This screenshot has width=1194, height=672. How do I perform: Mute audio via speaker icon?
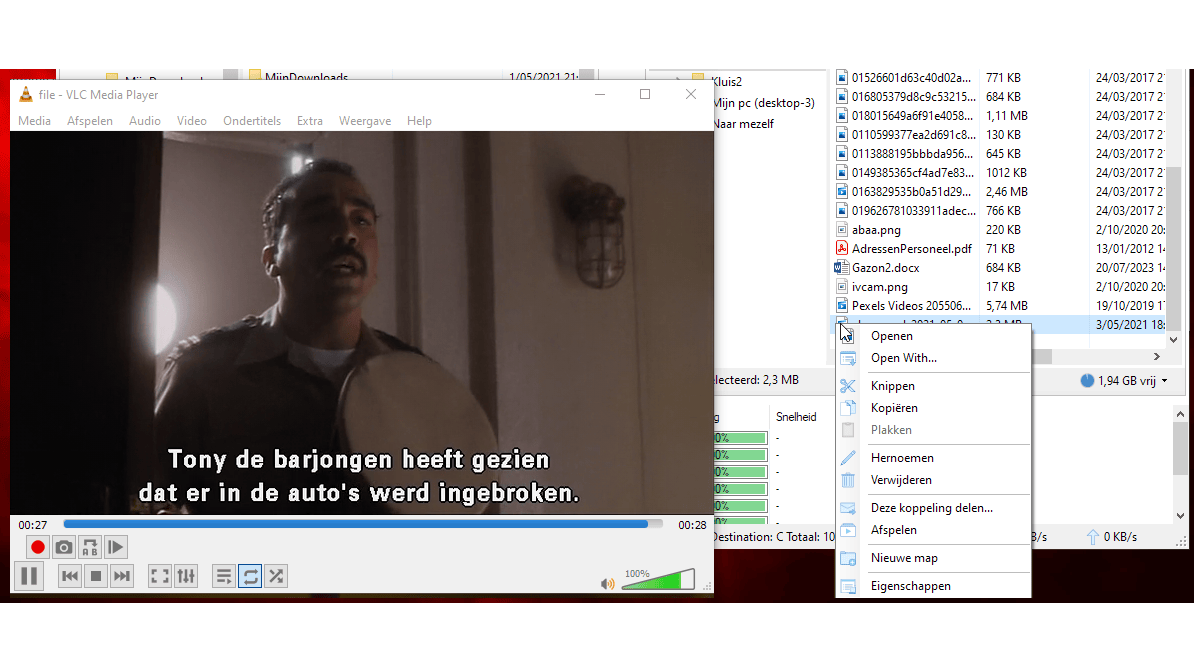pyautogui.click(x=608, y=584)
